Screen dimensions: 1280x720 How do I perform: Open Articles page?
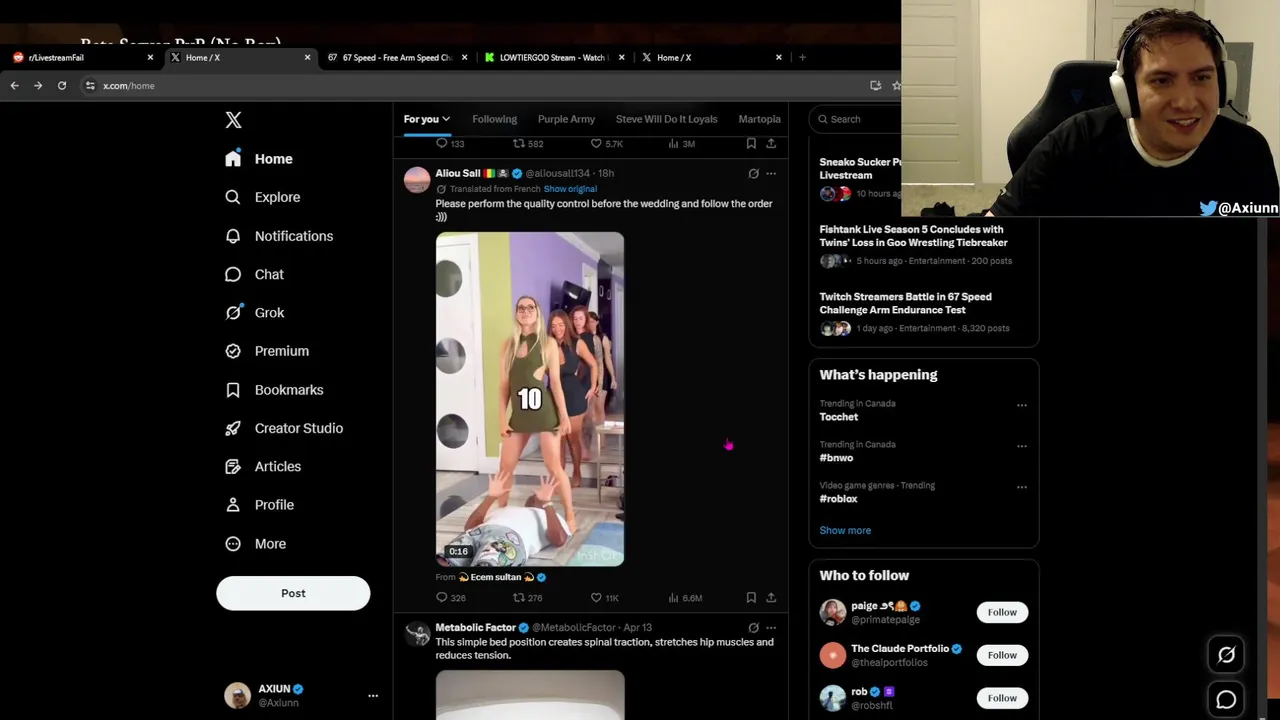pyautogui.click(x=263, y=466)
